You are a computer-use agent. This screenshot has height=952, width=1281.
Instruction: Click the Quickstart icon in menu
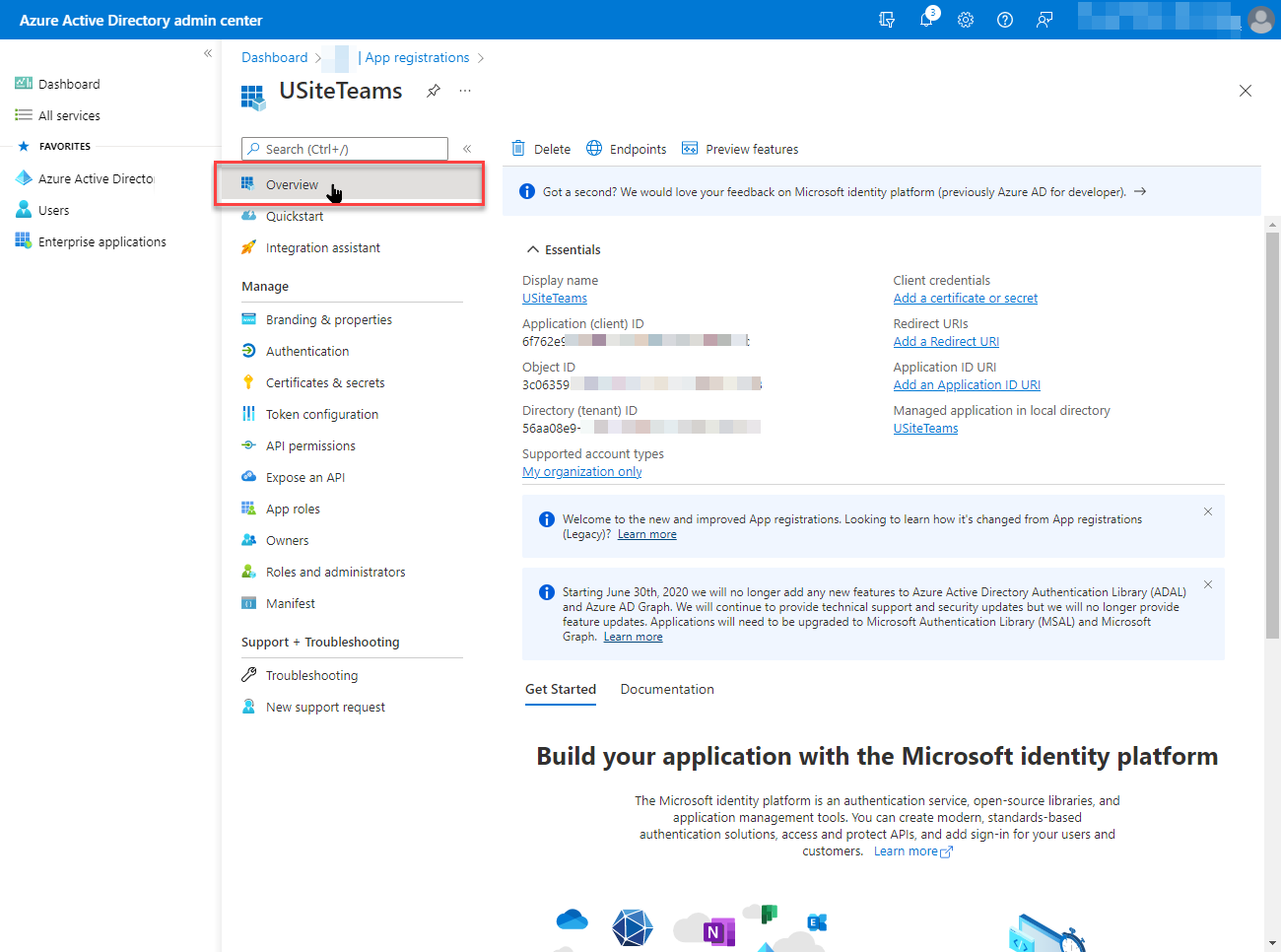click(248, 216)
